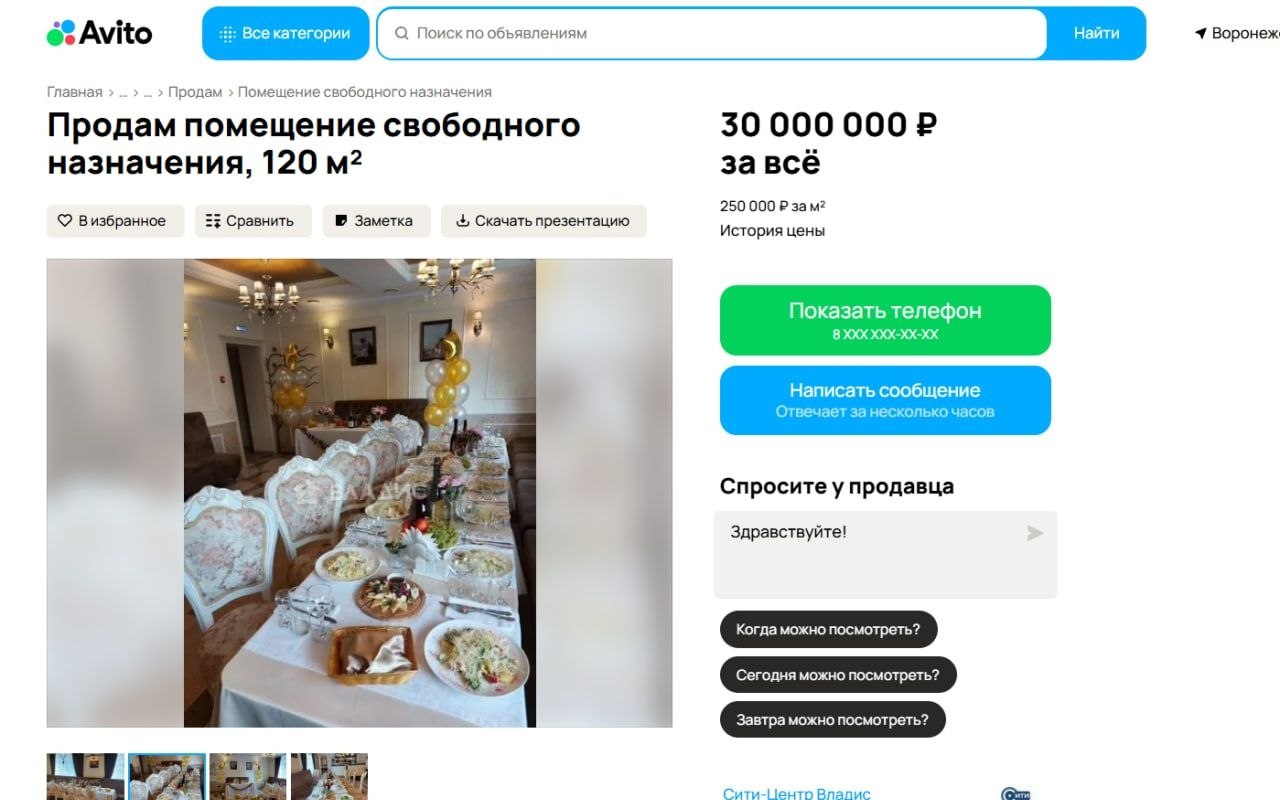Image resolution: width=1280 pixels, height=800 pixels.
Task: Open the Сити-Центр Владис seller link
Action: pyautogui.click(x=797, y=794)
